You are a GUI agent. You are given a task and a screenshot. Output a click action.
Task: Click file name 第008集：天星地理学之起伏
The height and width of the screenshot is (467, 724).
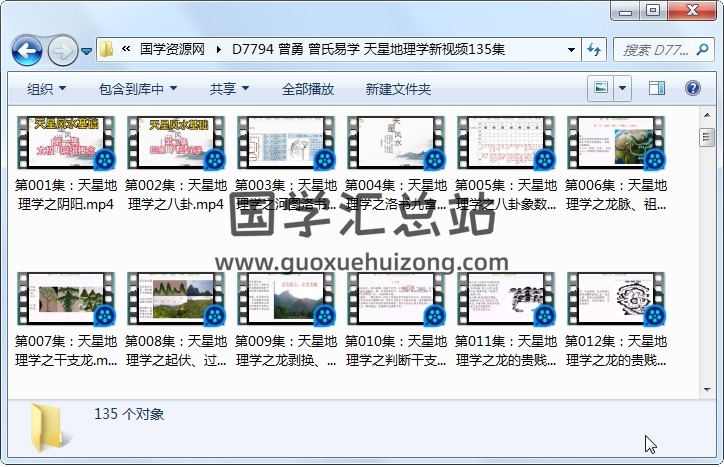[176, 351]
